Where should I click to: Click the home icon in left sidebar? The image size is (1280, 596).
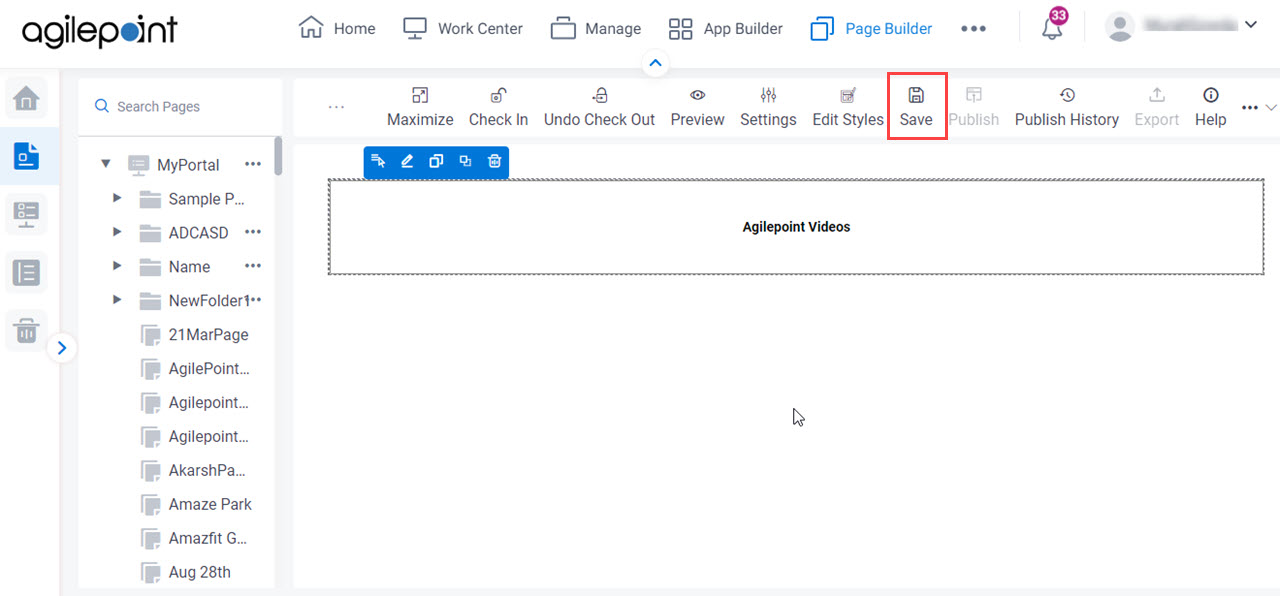(26, 98)
